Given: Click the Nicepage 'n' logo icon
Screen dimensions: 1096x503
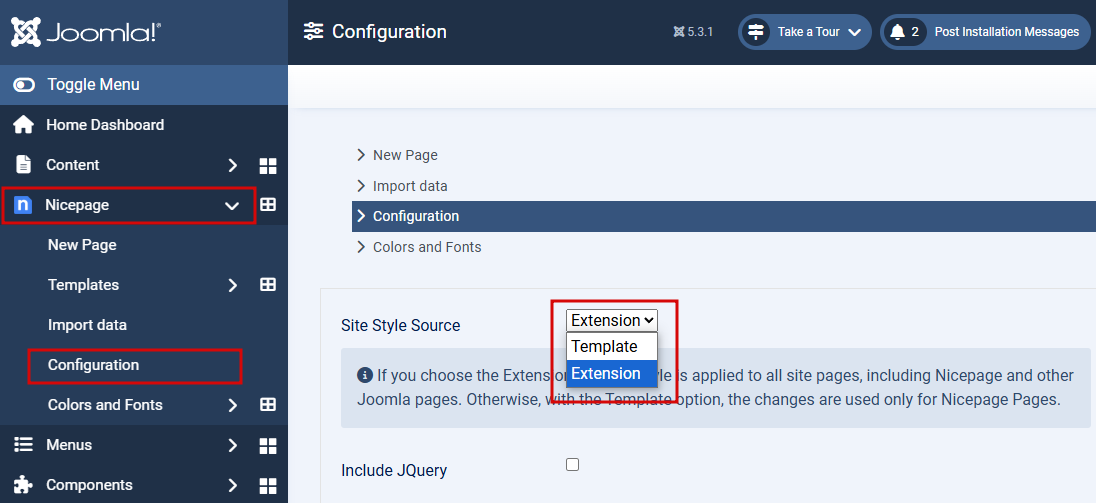Looking at the screenshot, I should point(23,205).
